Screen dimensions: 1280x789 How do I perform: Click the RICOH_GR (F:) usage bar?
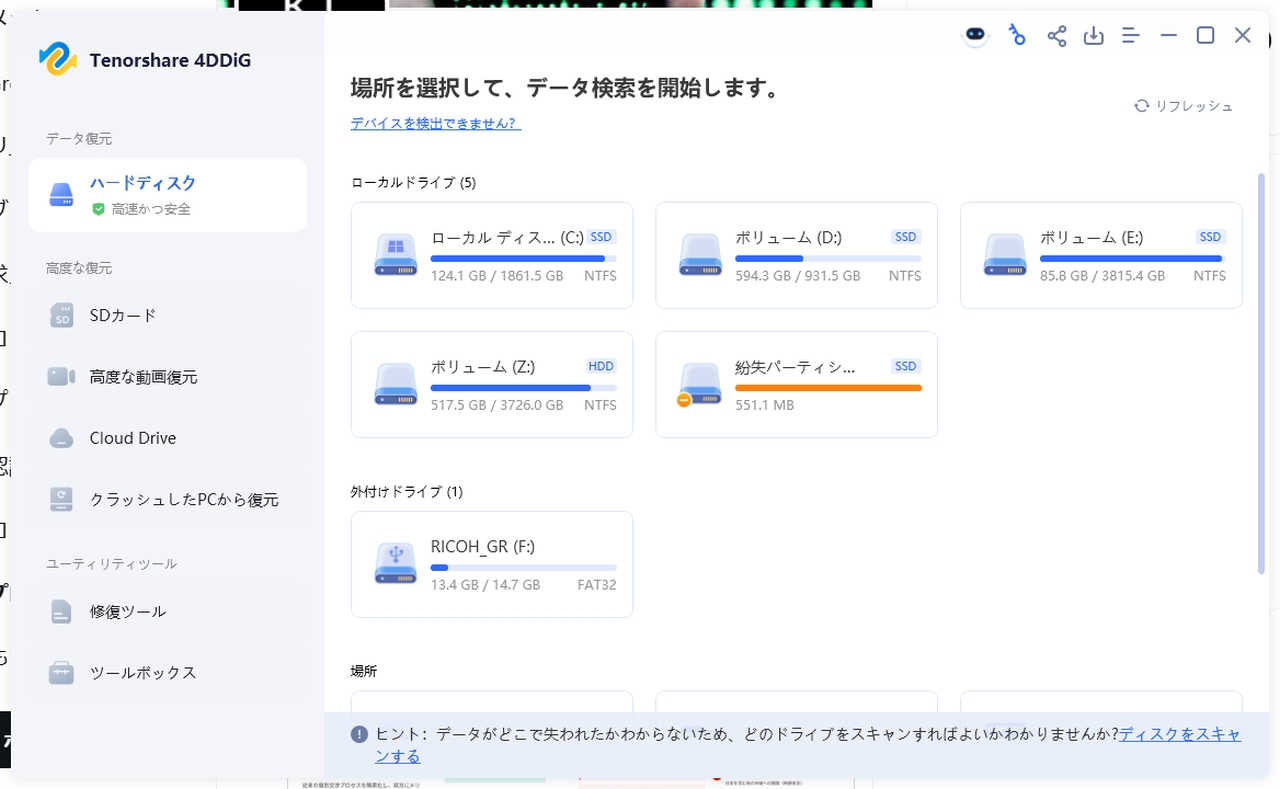(523, 567)
